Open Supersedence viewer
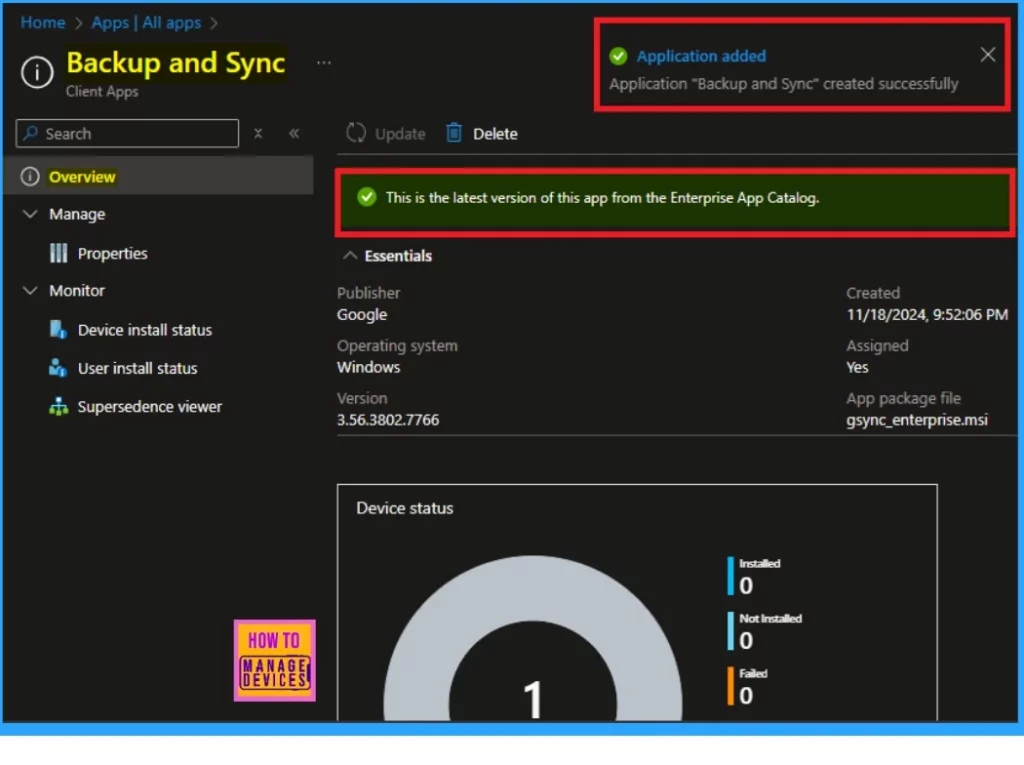The height and width of the screenshot is (765, 1024). coord(150,407)
